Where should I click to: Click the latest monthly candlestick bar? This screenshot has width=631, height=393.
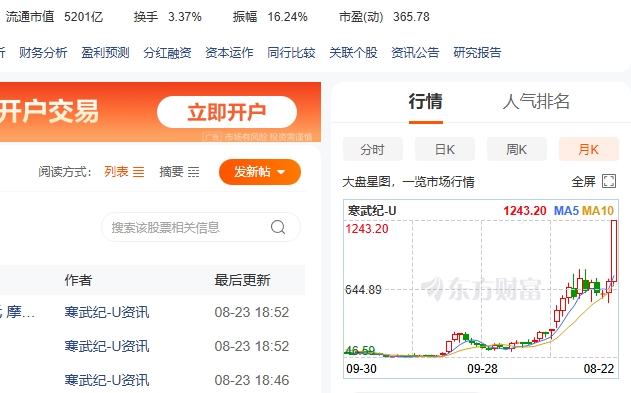pos(614,251)
